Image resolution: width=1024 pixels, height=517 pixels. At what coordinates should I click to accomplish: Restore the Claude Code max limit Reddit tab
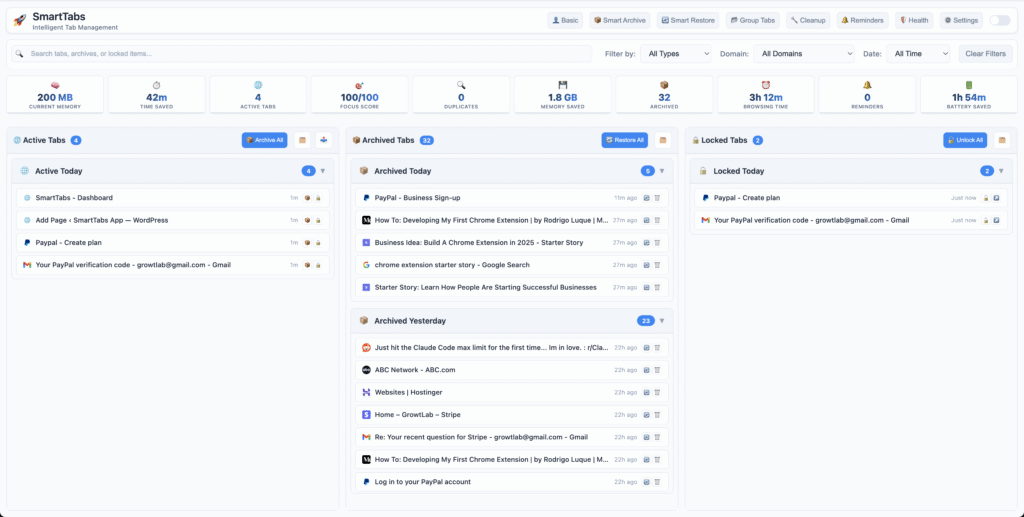click(647, 348)
